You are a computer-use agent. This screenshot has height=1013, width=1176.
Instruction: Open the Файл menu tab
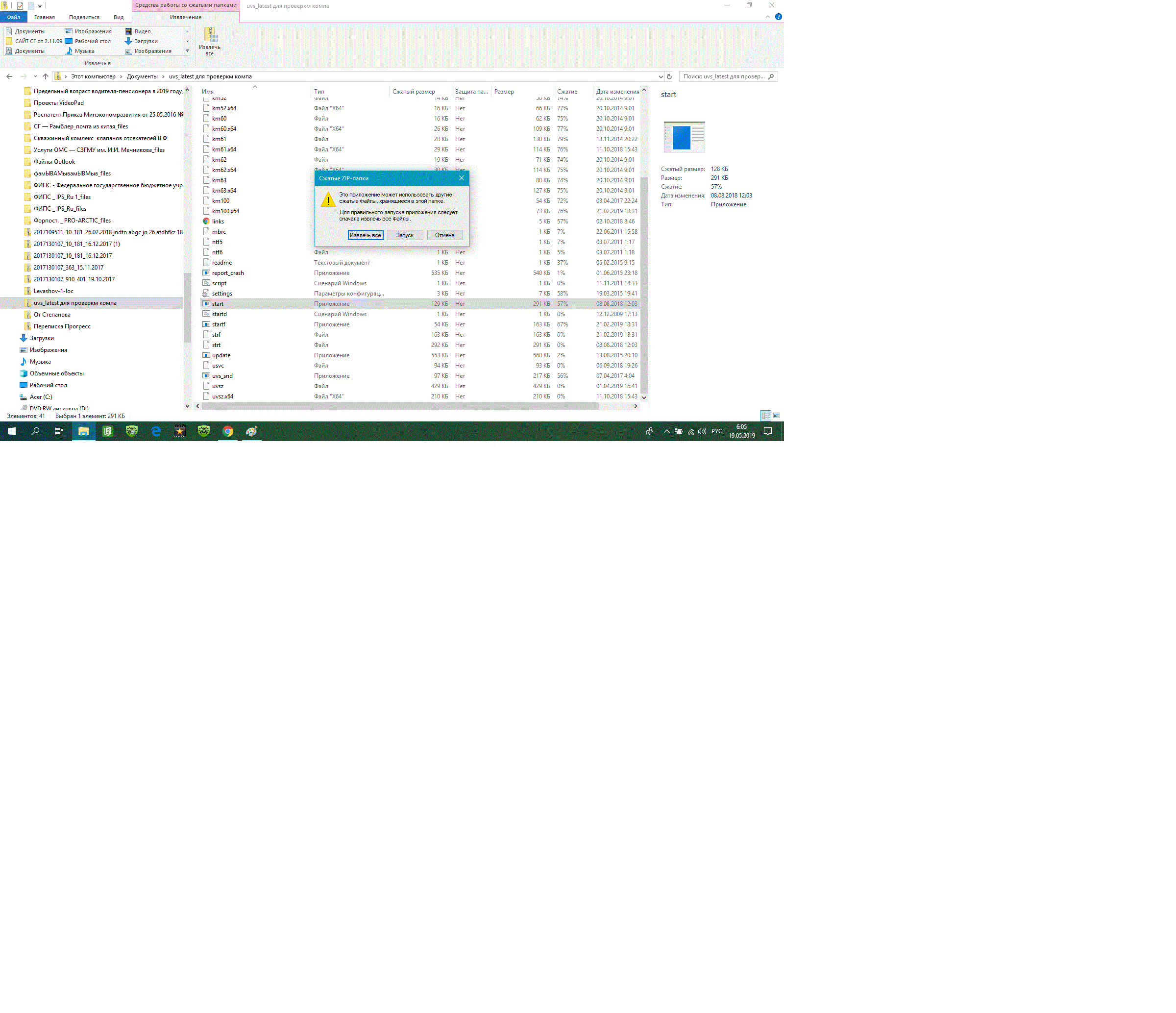point(14,17)
